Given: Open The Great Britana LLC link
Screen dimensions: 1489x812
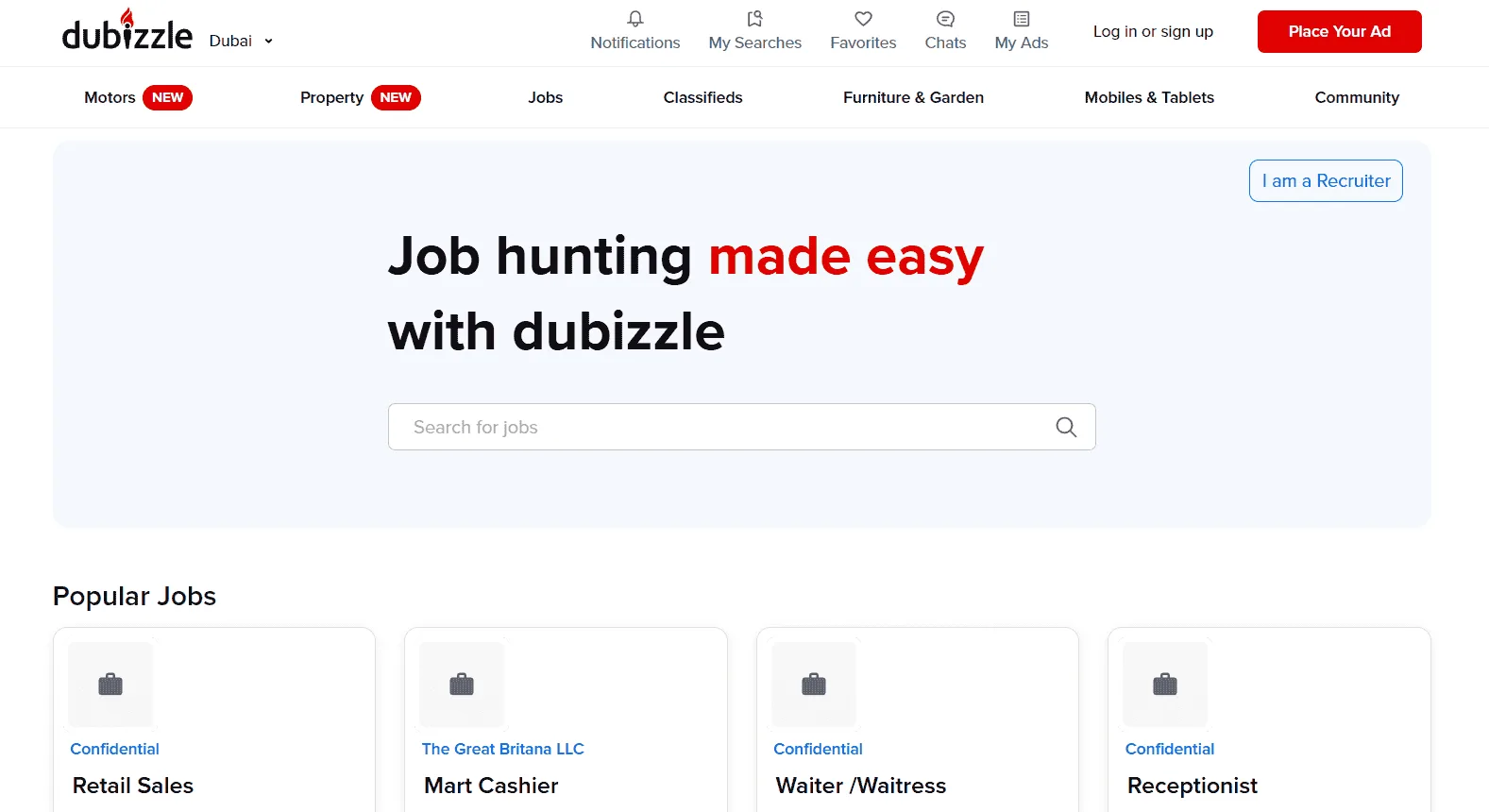Looking at the screenshot, I should point(502,749).
